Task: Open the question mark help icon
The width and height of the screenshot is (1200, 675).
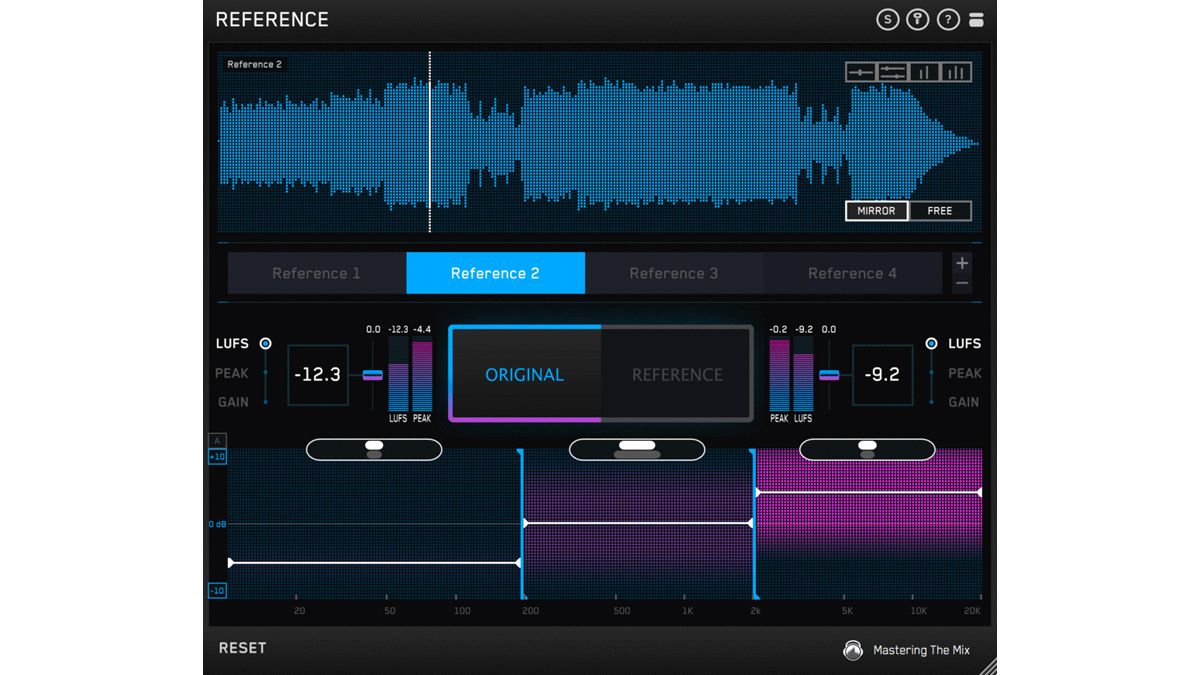Action: click(947, 19)
